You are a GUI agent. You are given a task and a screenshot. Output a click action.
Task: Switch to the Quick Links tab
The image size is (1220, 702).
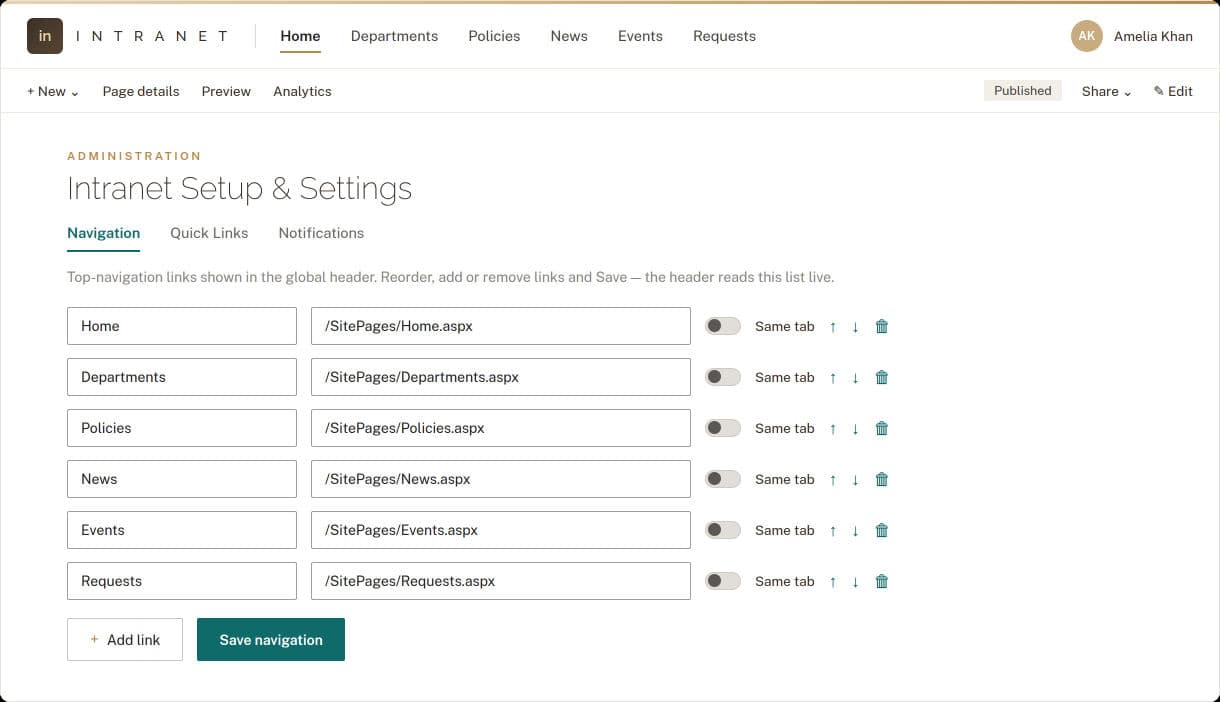pos(209,233)
